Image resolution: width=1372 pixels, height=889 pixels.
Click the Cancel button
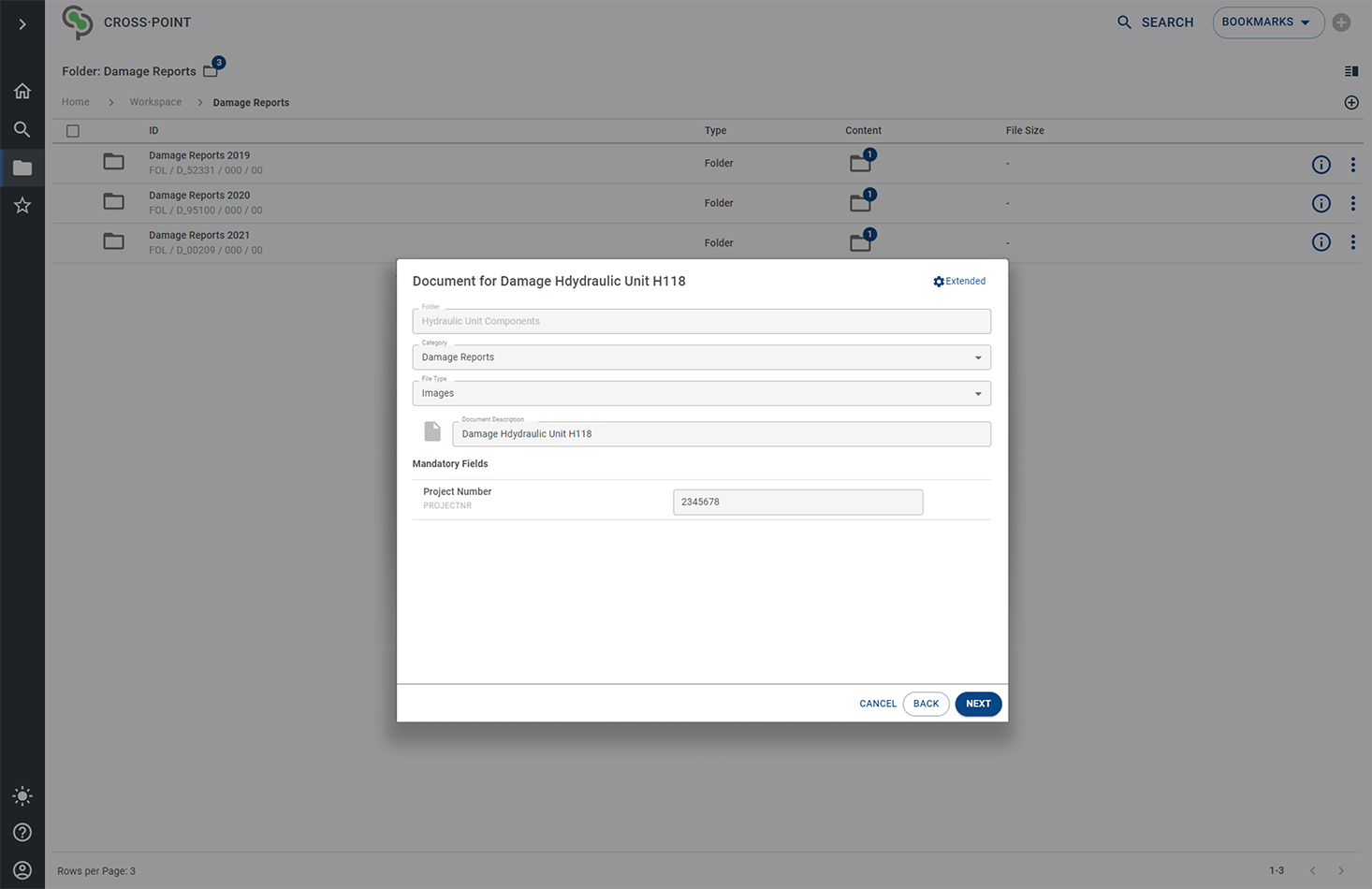click(877, 704)
